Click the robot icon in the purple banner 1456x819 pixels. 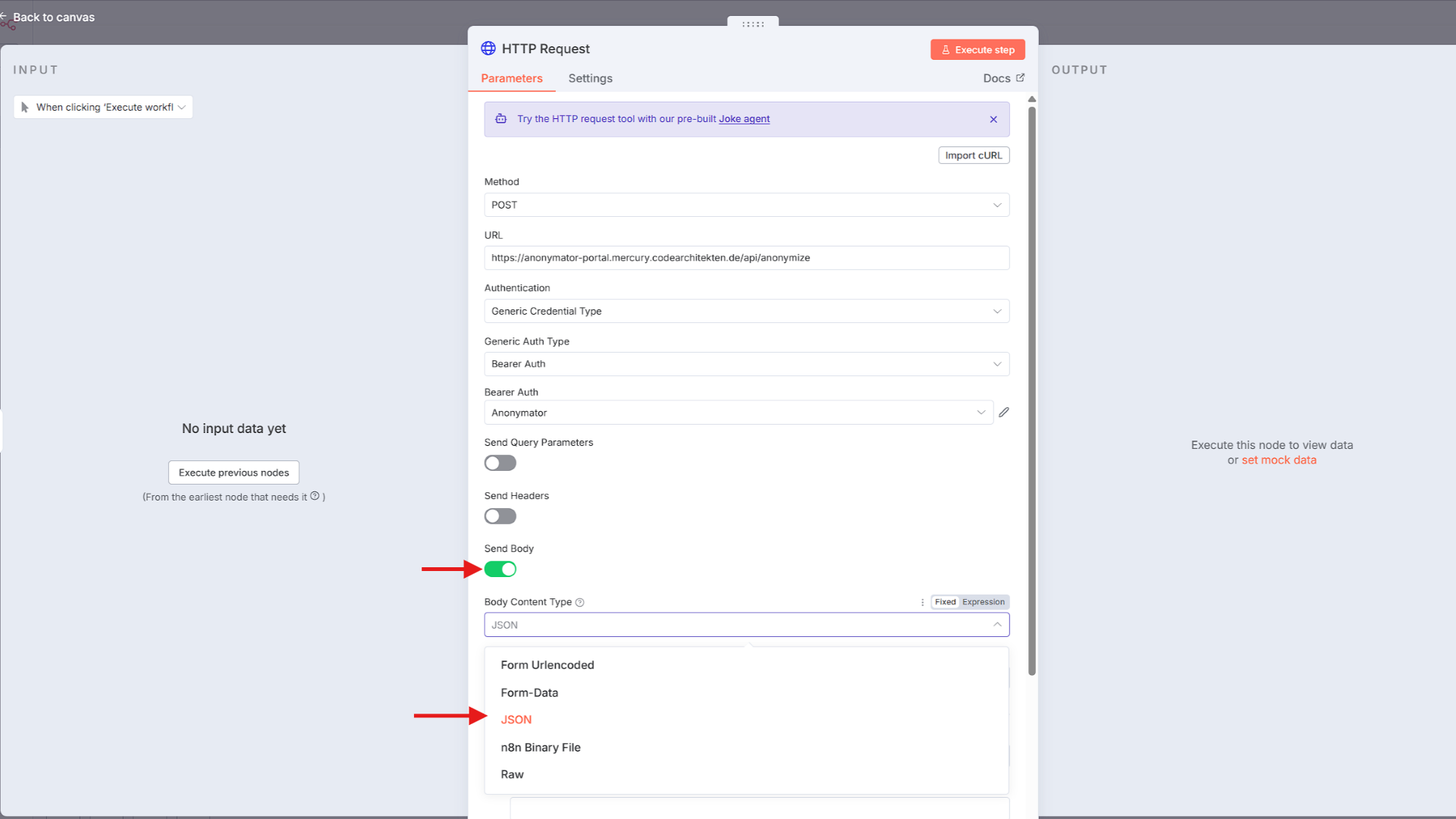501,119
